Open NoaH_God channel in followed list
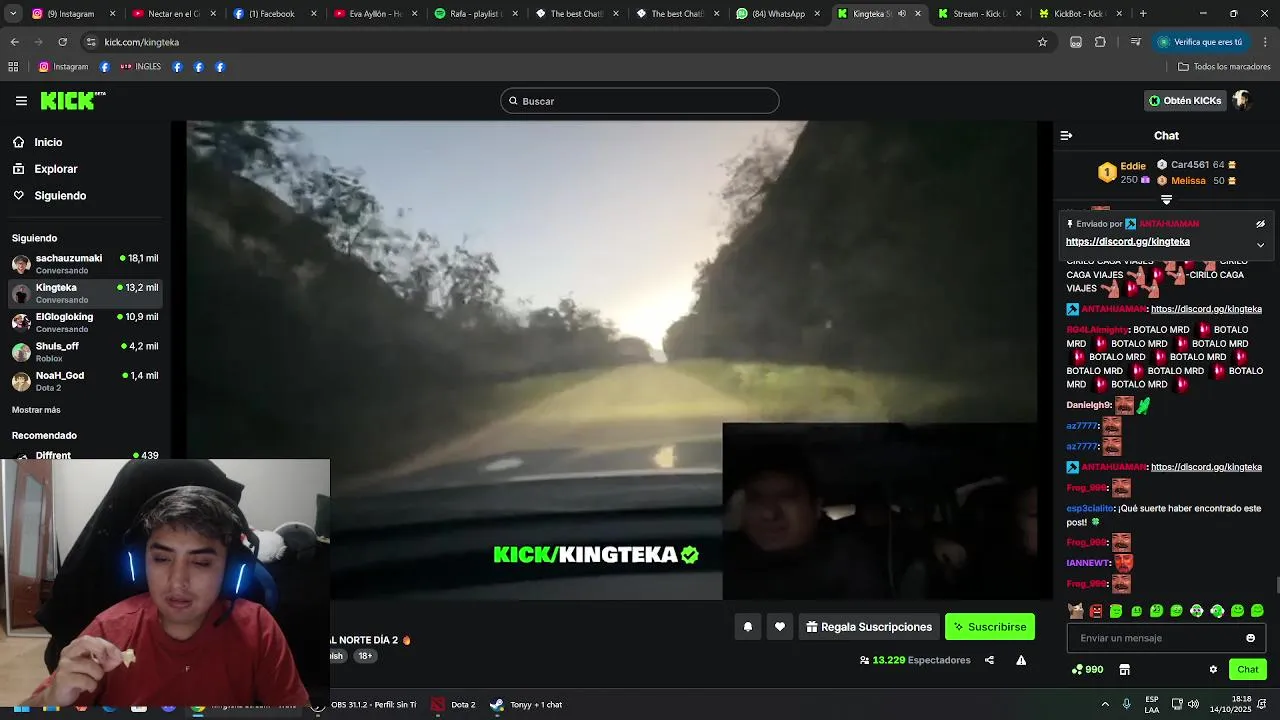 (x=85, y=381)
